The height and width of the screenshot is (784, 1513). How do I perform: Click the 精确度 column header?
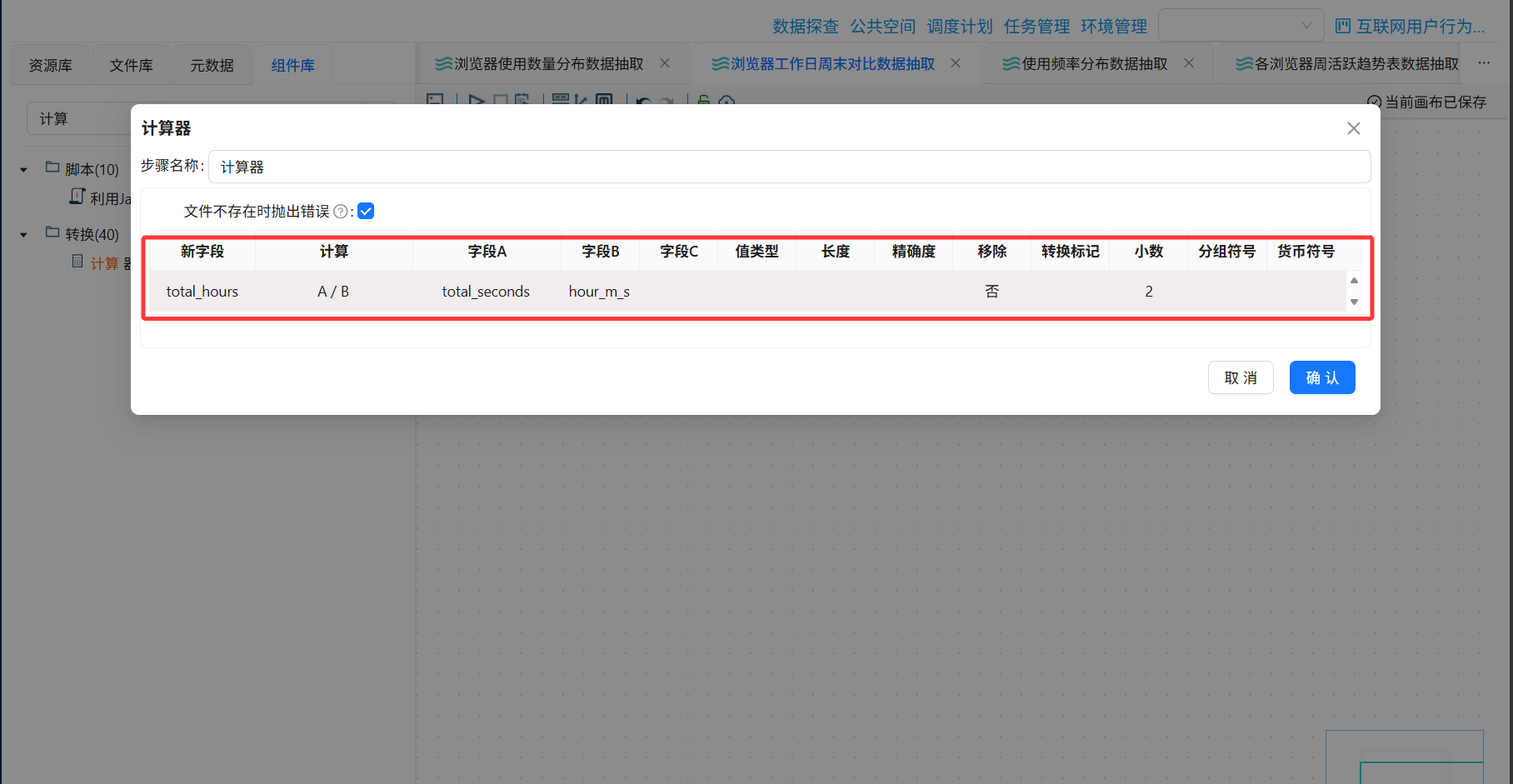[913, 252]
